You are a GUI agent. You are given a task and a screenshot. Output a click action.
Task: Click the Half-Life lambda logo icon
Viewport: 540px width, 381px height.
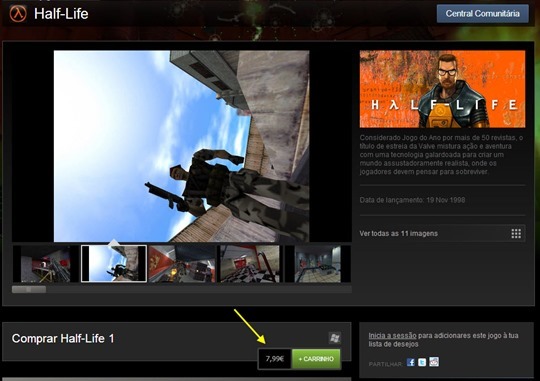pos(18,14)
